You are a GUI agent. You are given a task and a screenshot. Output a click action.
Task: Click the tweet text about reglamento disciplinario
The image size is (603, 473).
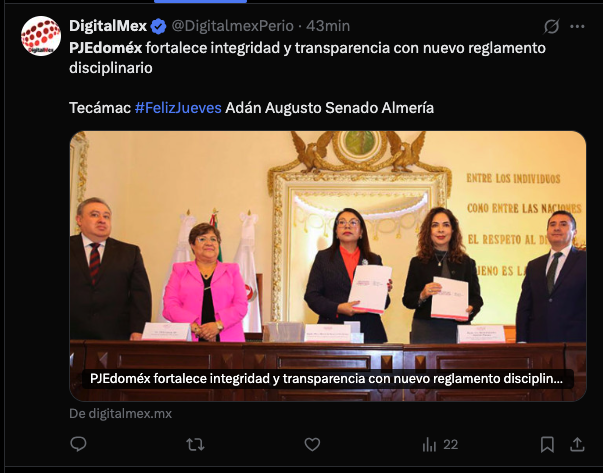(307, 58)
